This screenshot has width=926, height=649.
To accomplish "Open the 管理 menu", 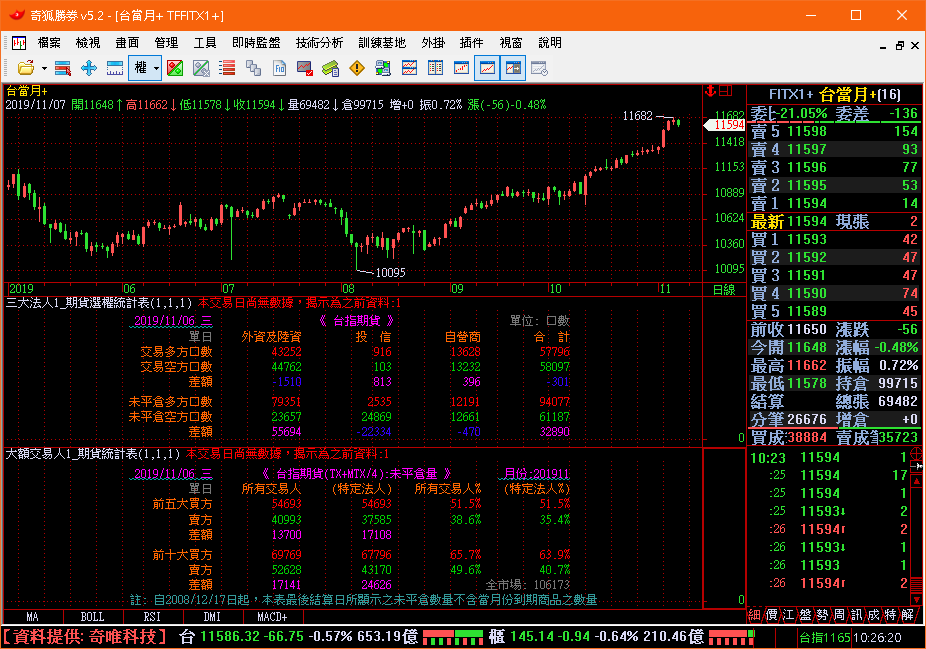I will tap(166, 43).
